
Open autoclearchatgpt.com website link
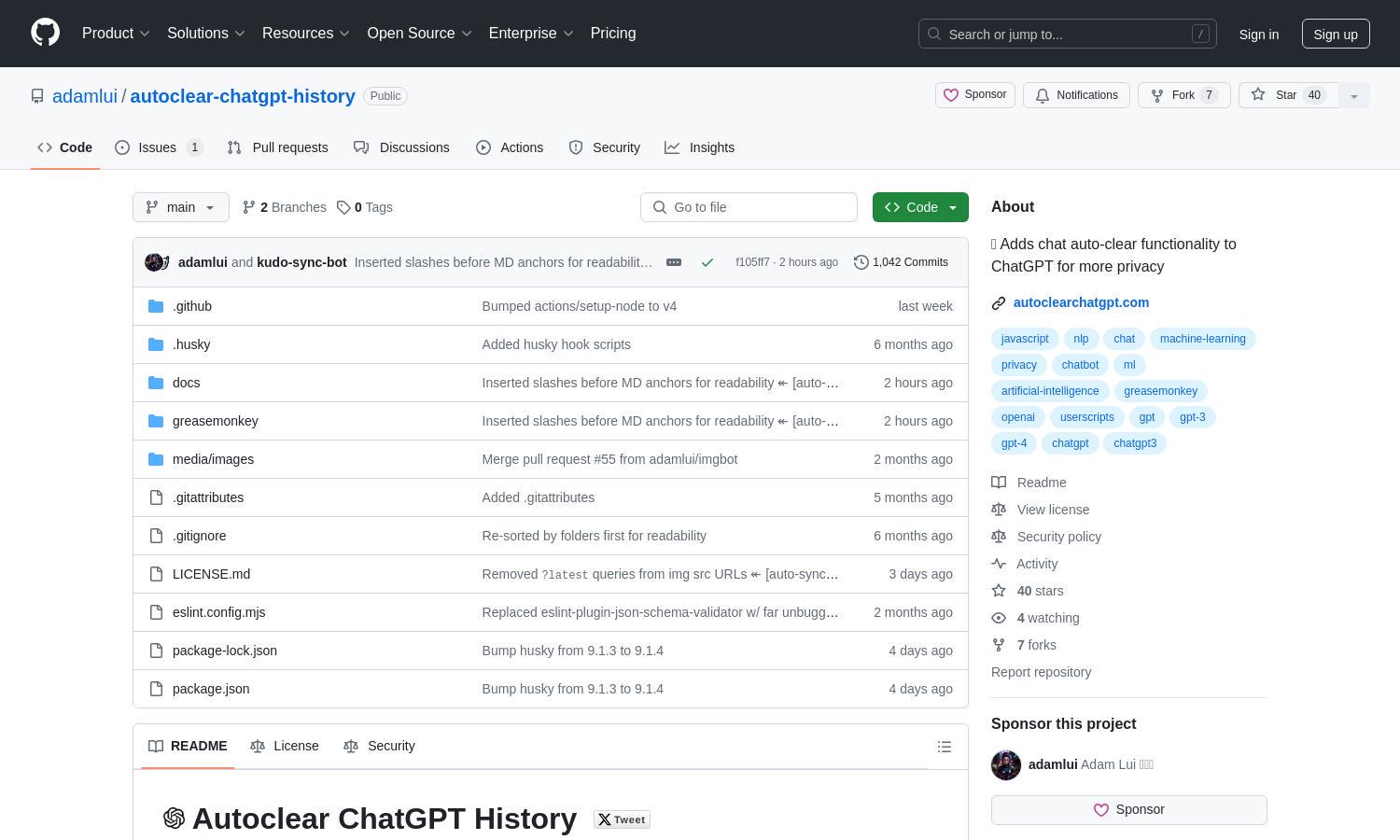(x=1081, y=302)
